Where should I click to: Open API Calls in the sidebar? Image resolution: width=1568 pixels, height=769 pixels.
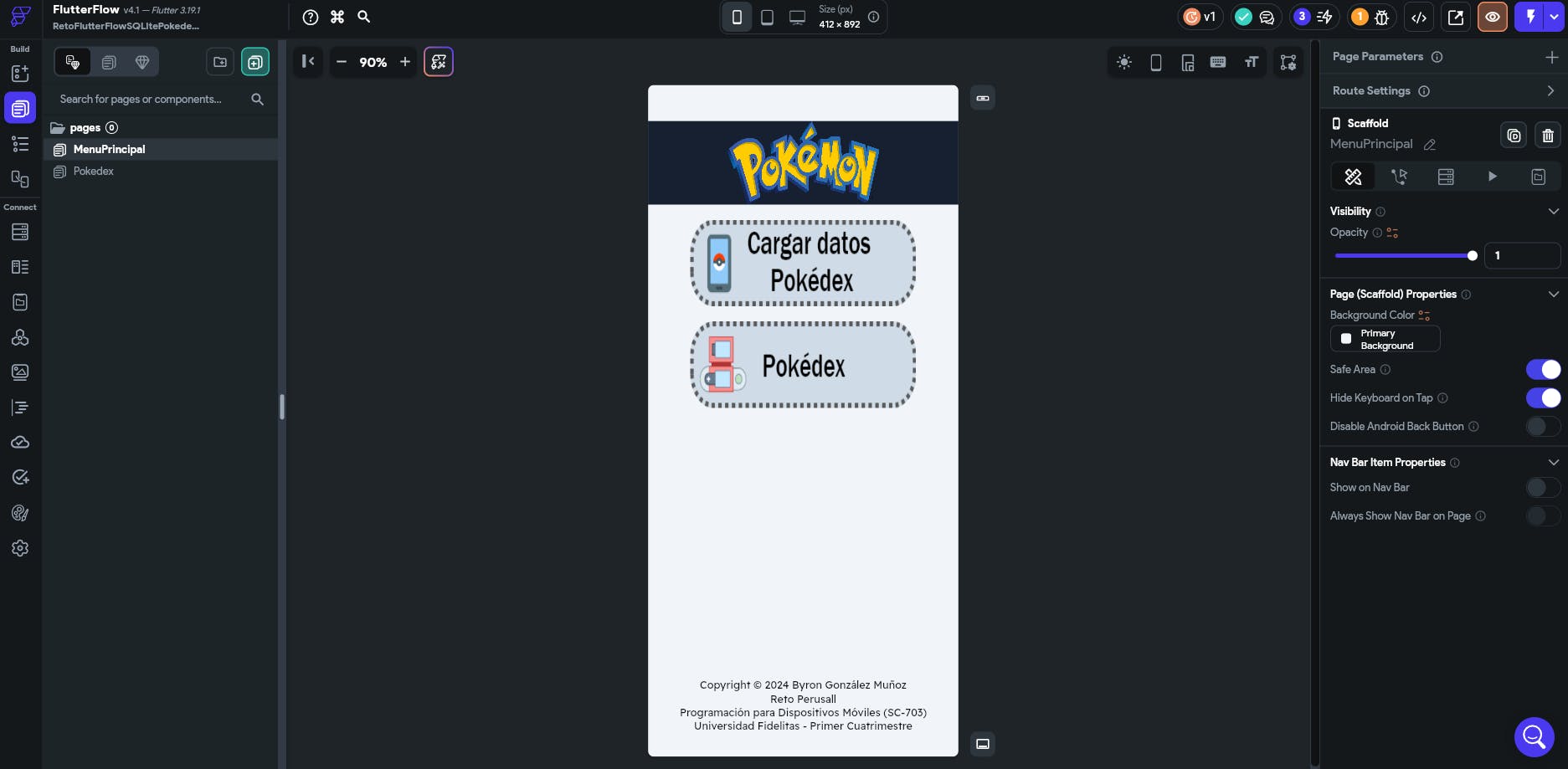pos(20,337)
